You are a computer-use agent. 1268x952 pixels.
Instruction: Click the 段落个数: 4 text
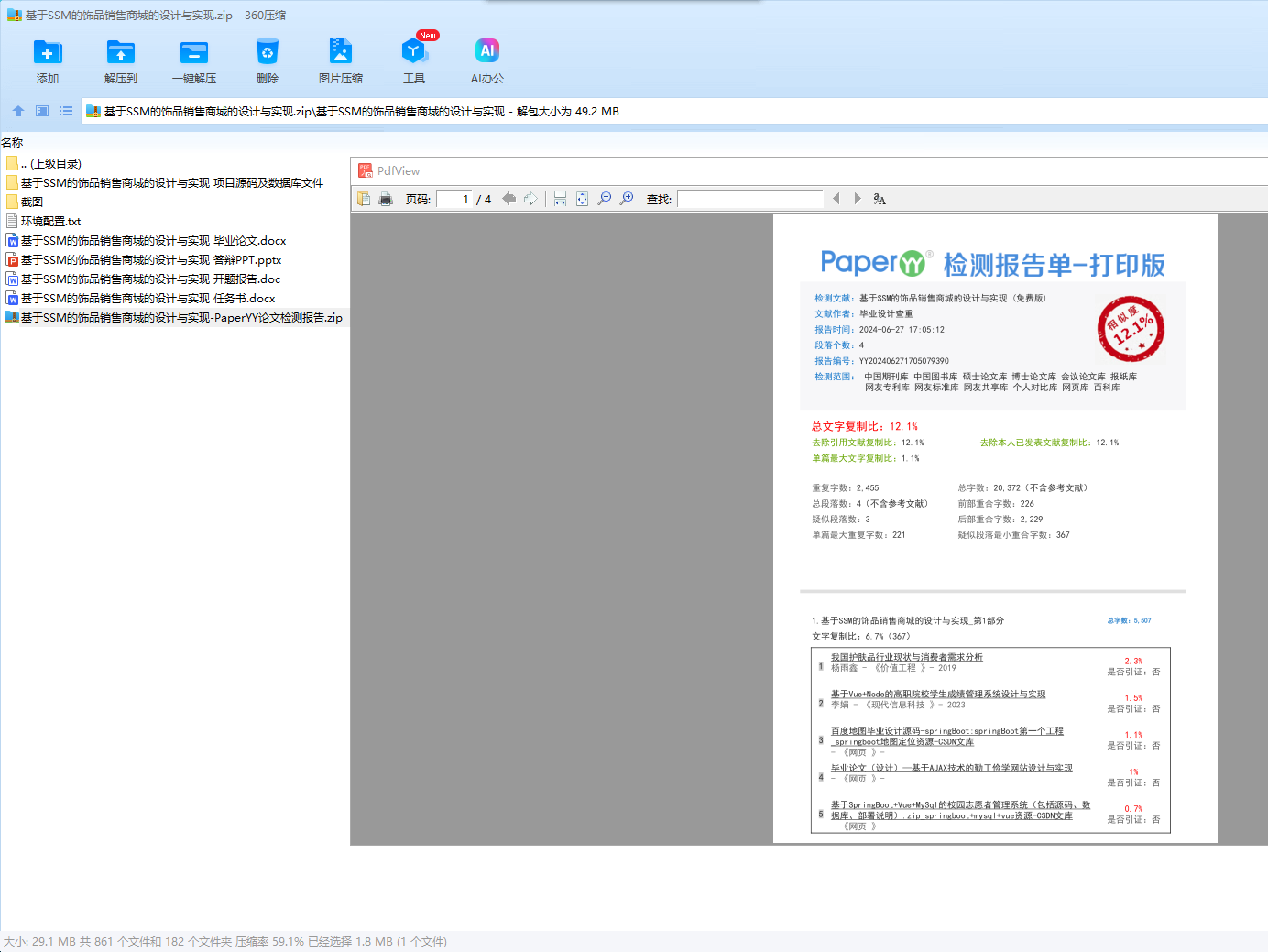point(839,345)
